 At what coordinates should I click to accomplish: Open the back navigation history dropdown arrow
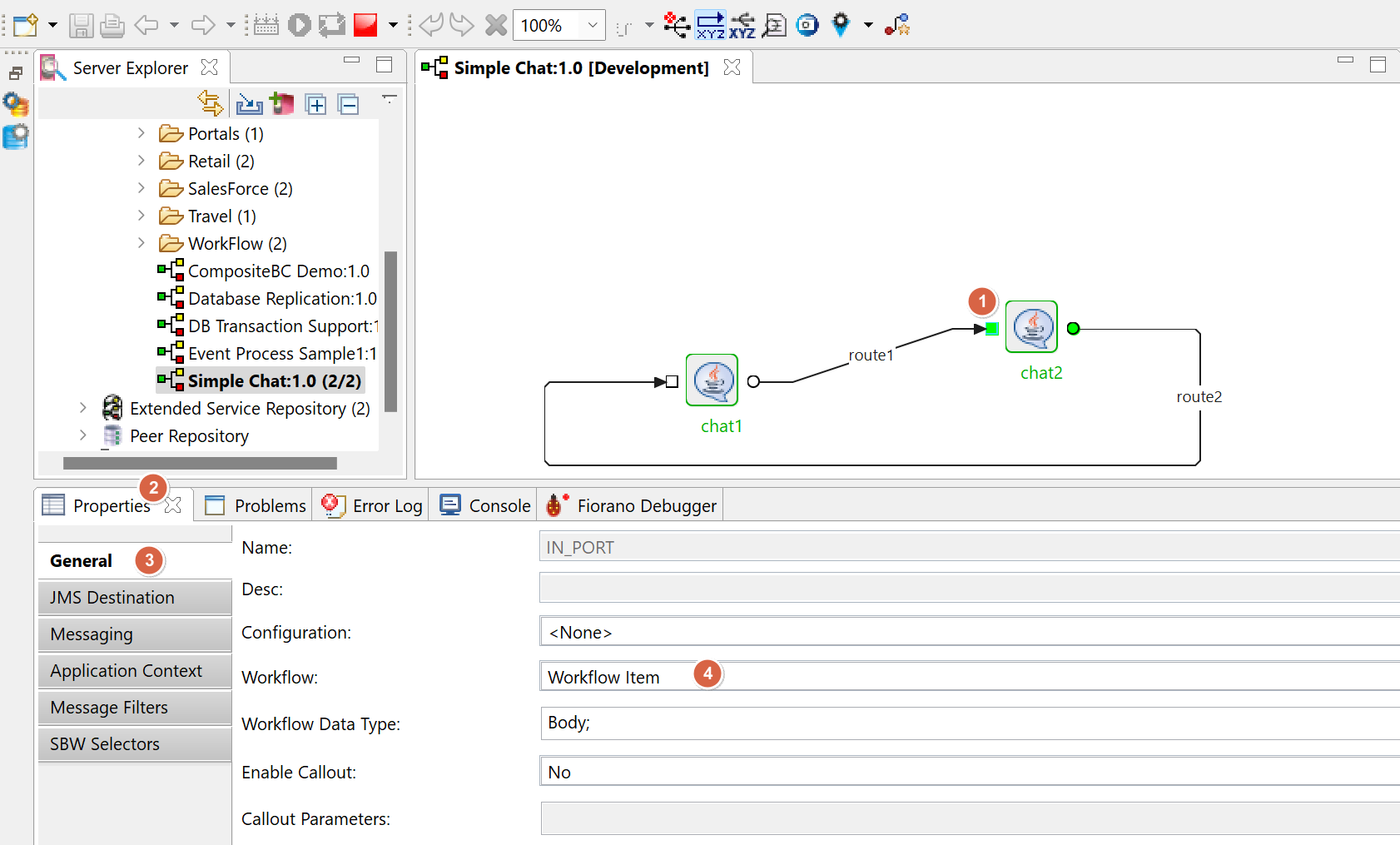point(174,25)
